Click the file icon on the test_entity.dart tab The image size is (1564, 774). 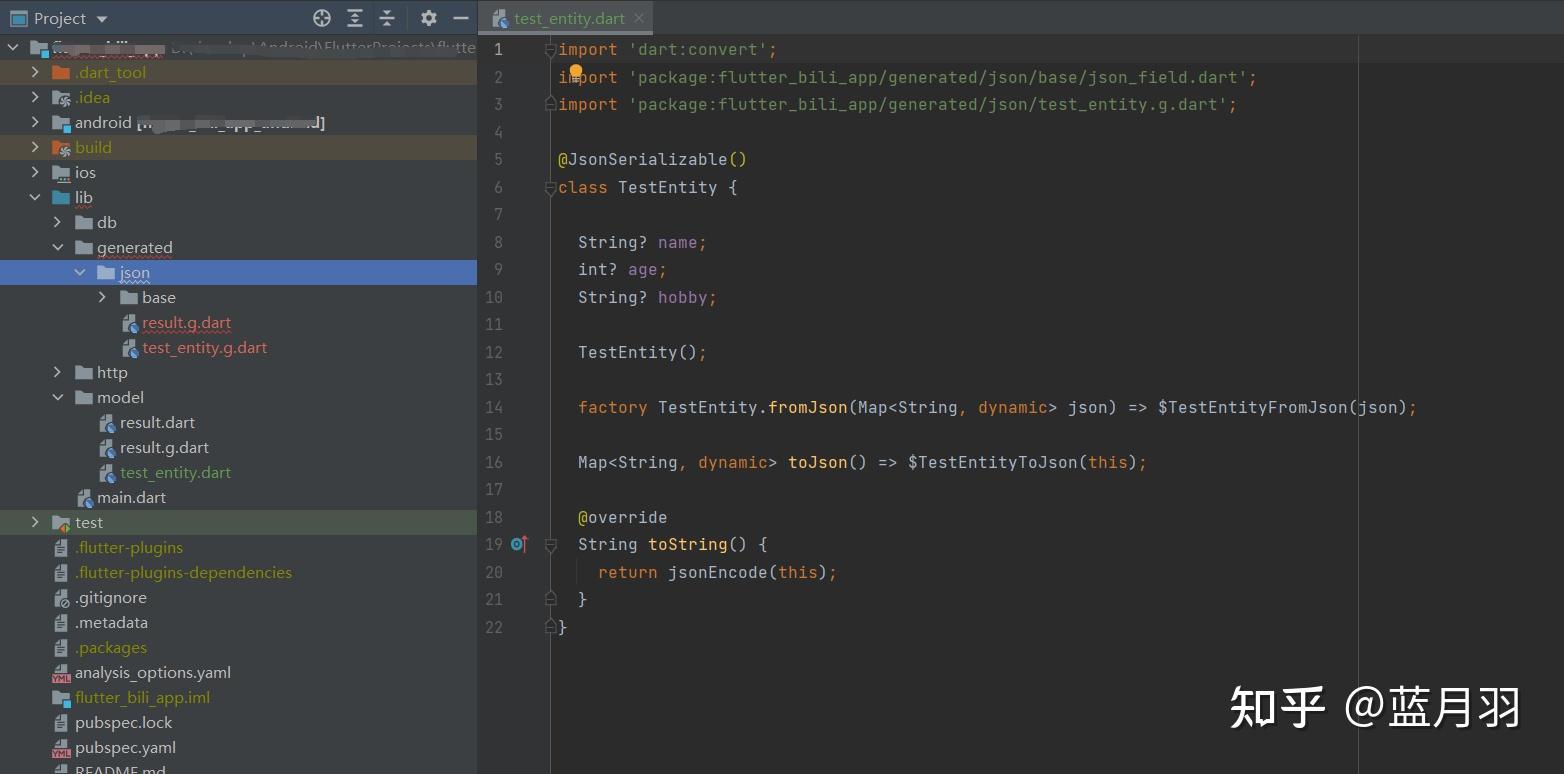tap(500, 17)
